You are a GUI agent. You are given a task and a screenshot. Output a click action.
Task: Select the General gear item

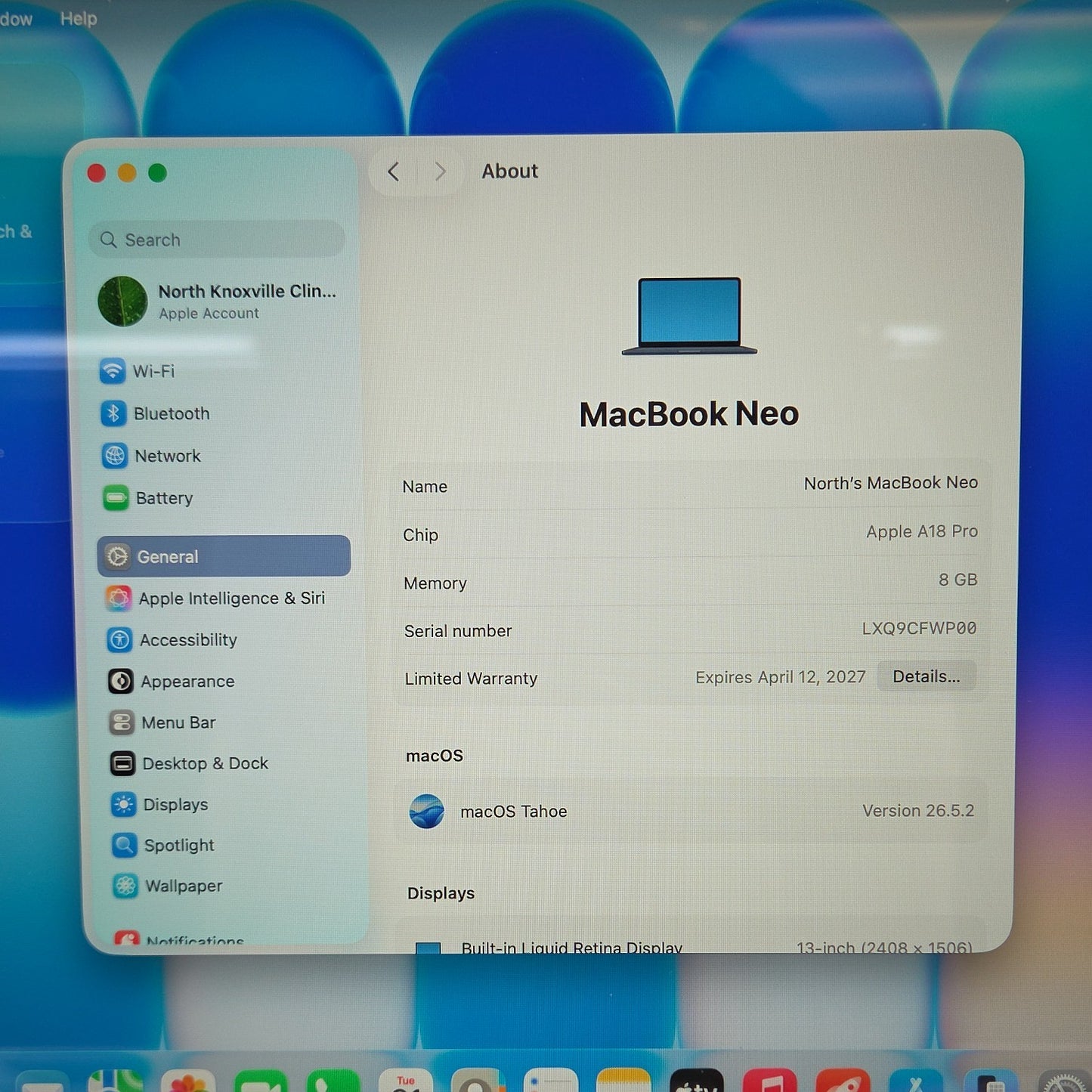[x=224, y=556]
